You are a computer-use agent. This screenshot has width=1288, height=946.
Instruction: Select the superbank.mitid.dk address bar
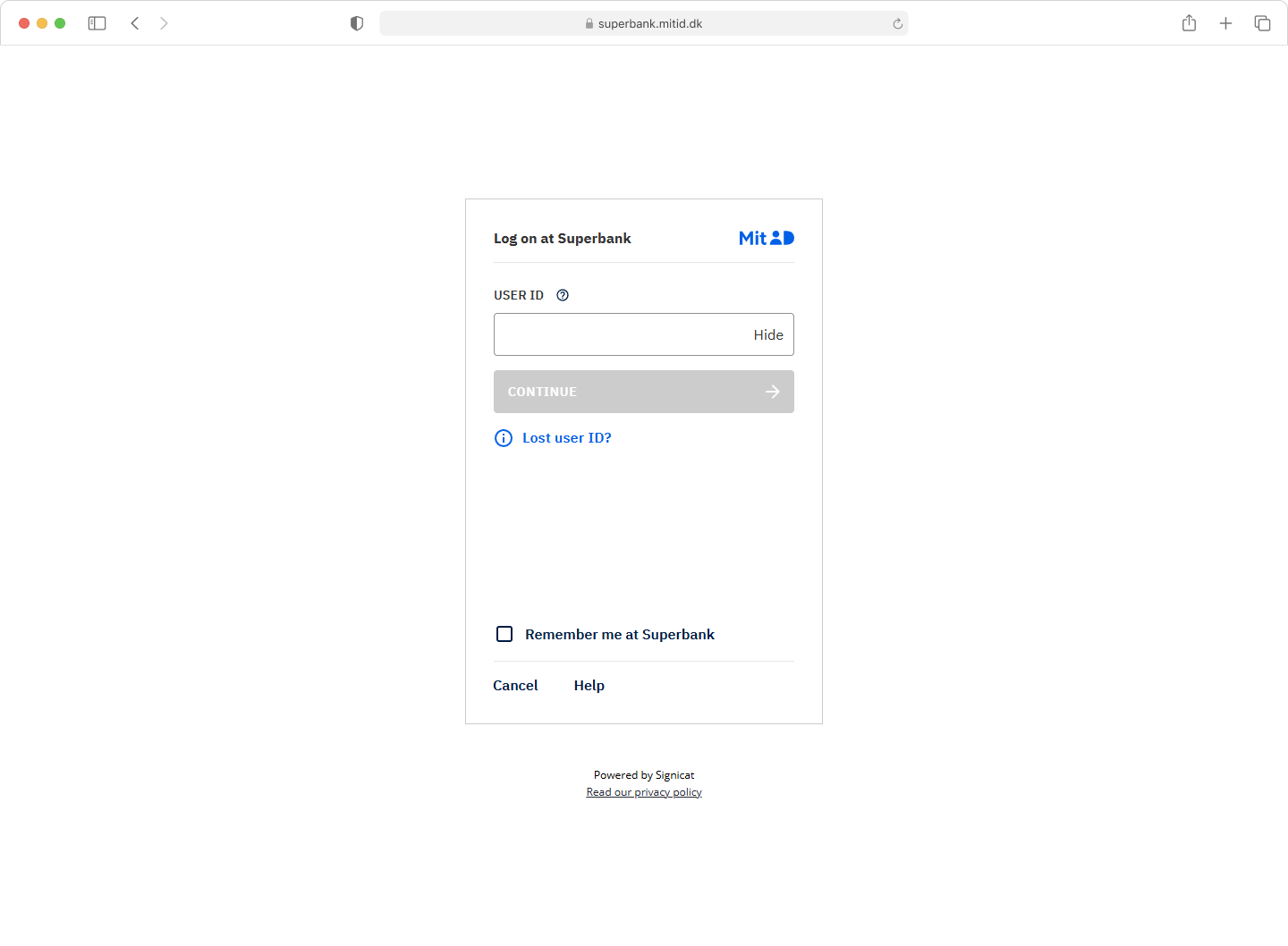pos(644,23)
